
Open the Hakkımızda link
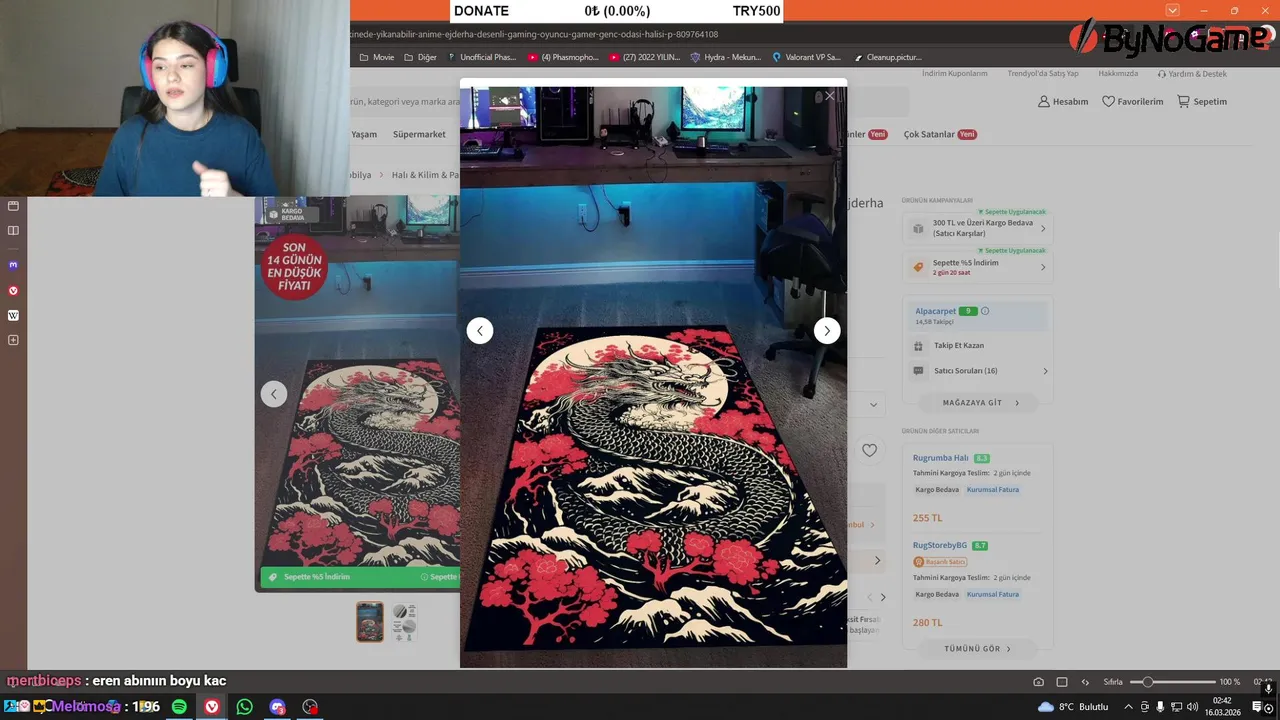point(1118,73)
